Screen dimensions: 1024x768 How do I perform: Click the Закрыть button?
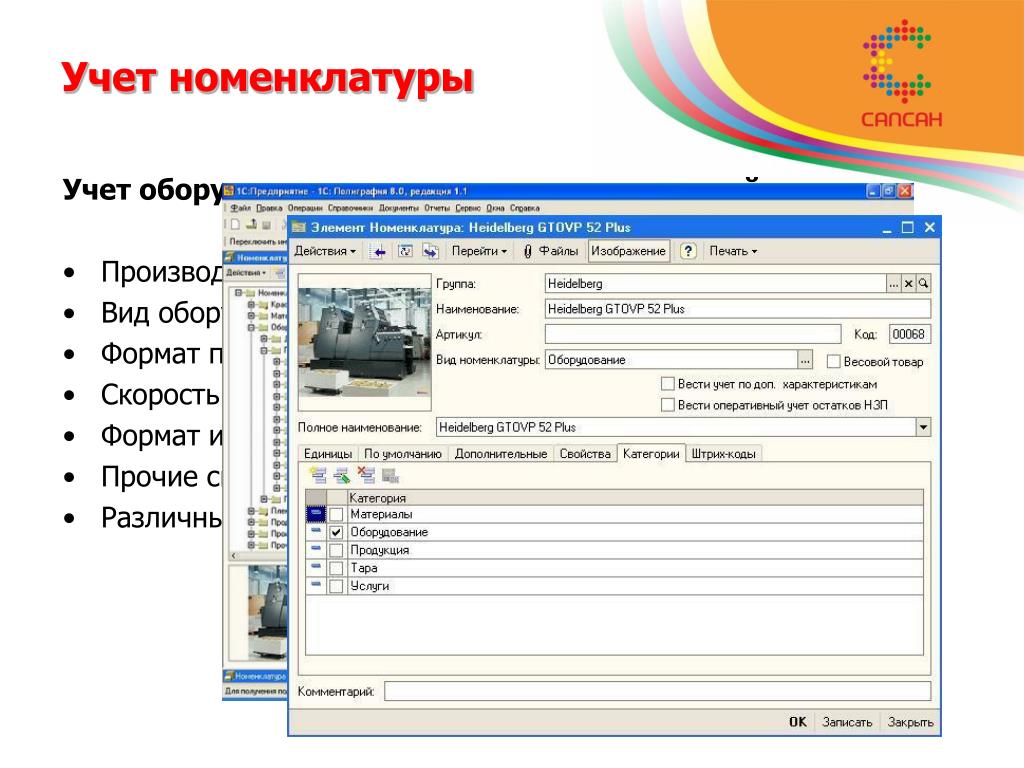tap(910, 722)
